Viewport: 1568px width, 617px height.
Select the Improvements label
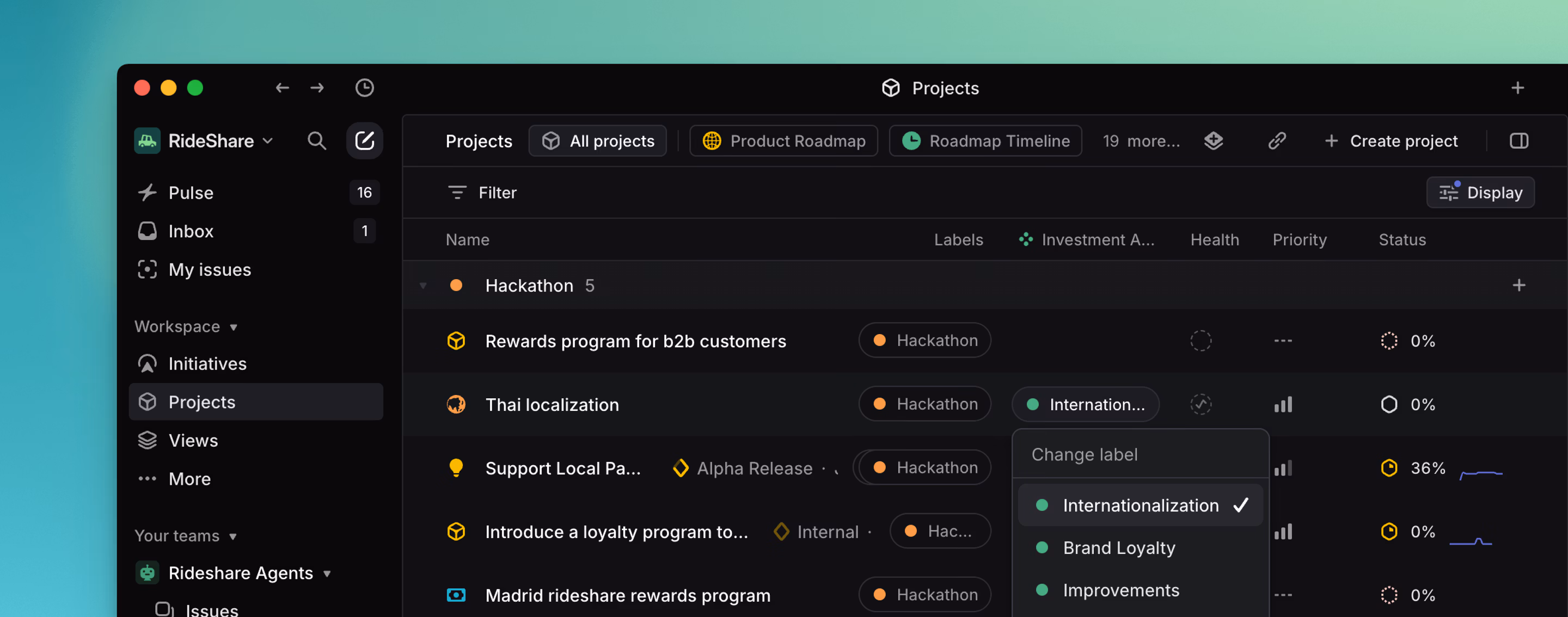tap(1120, 590)
